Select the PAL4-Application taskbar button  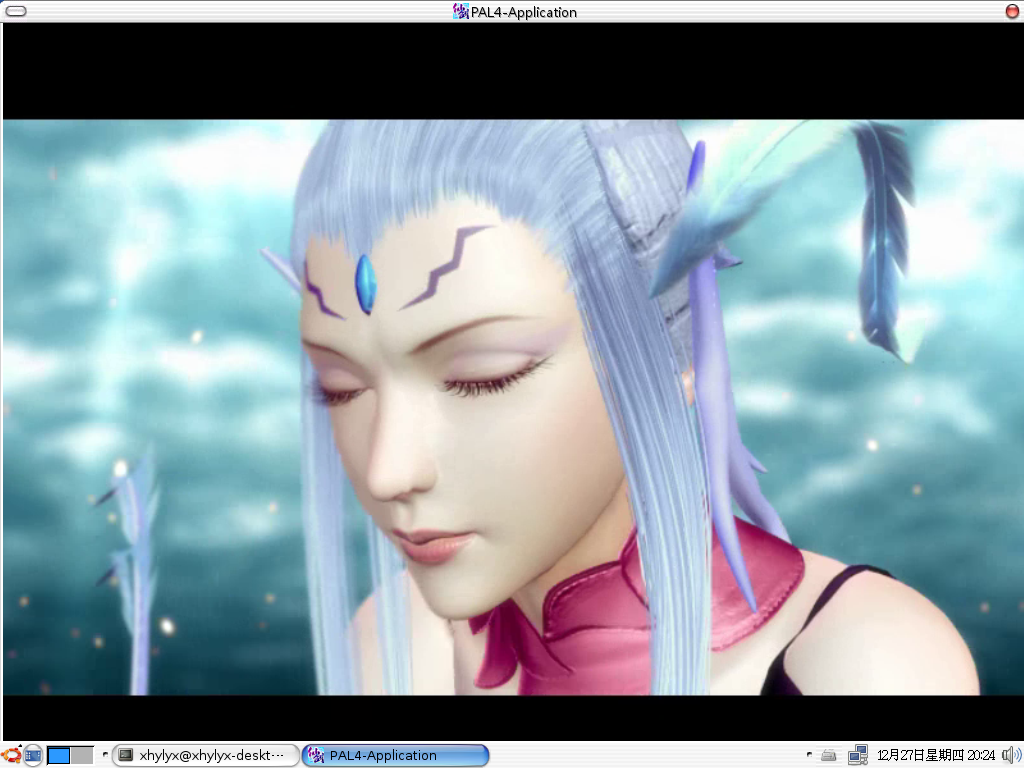(395, 756)
